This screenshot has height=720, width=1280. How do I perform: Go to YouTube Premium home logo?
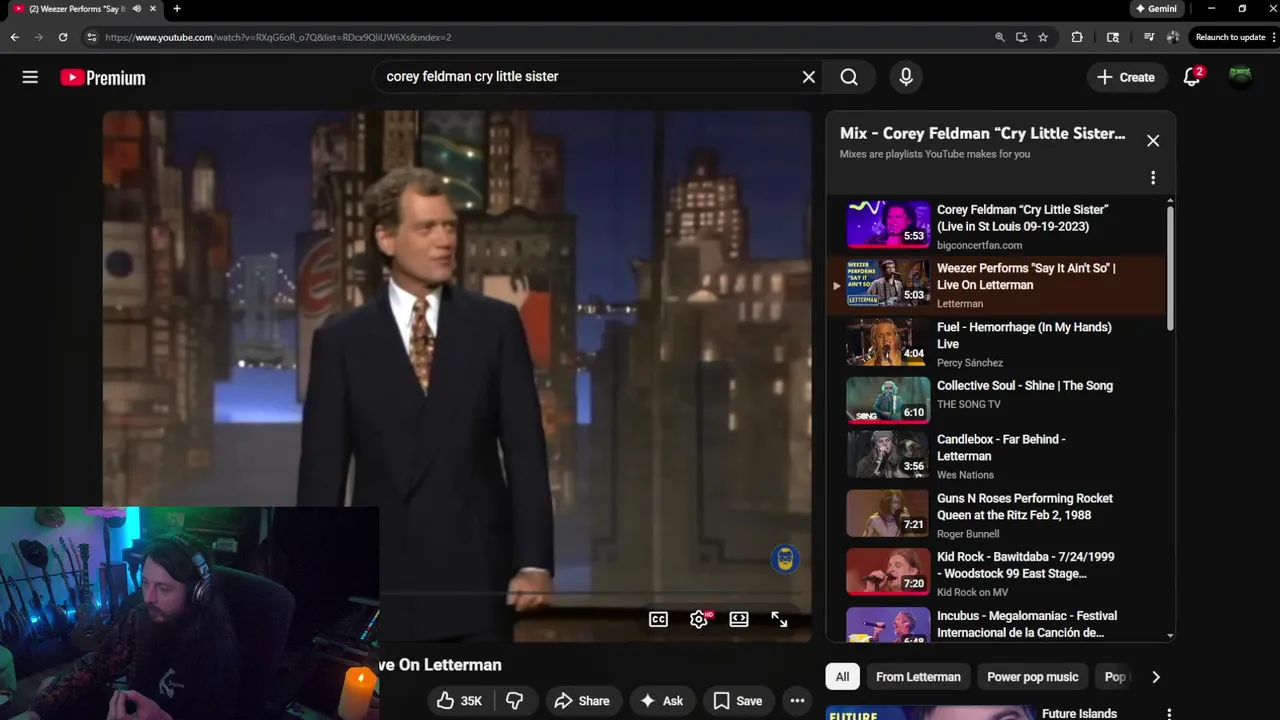102,77
